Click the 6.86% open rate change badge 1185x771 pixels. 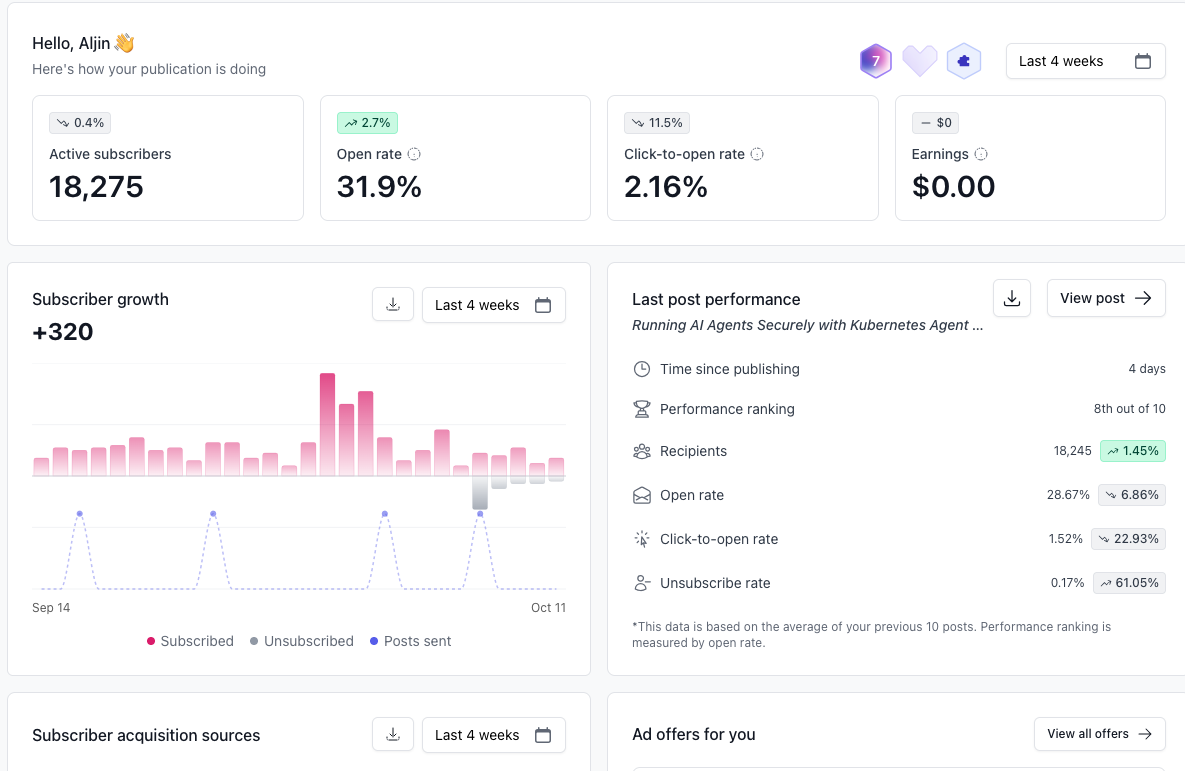tap(1131, 494)
